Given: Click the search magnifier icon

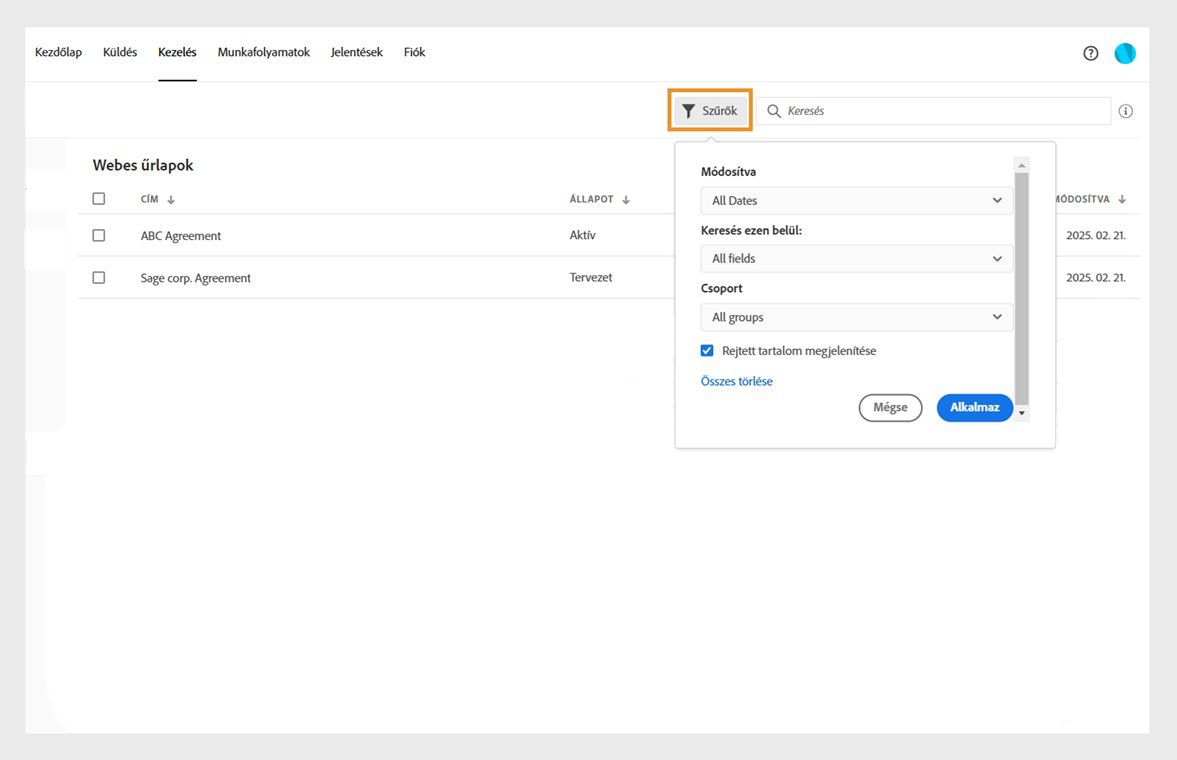Looking at the screenshot, I should pos(774,111).
